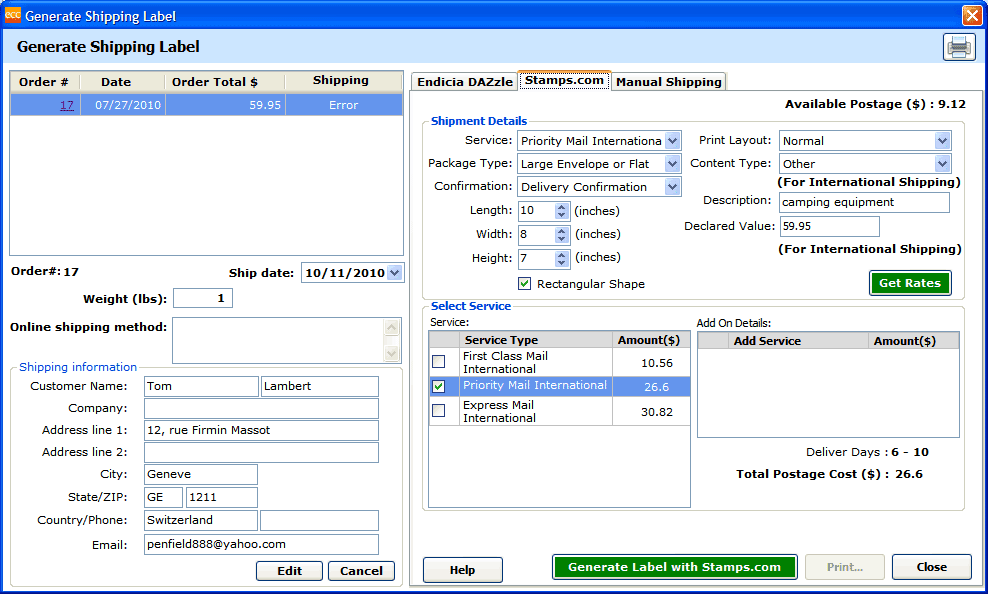Click the Order Total $ column header
Screen dimensions: 988x594
point(225,82)
